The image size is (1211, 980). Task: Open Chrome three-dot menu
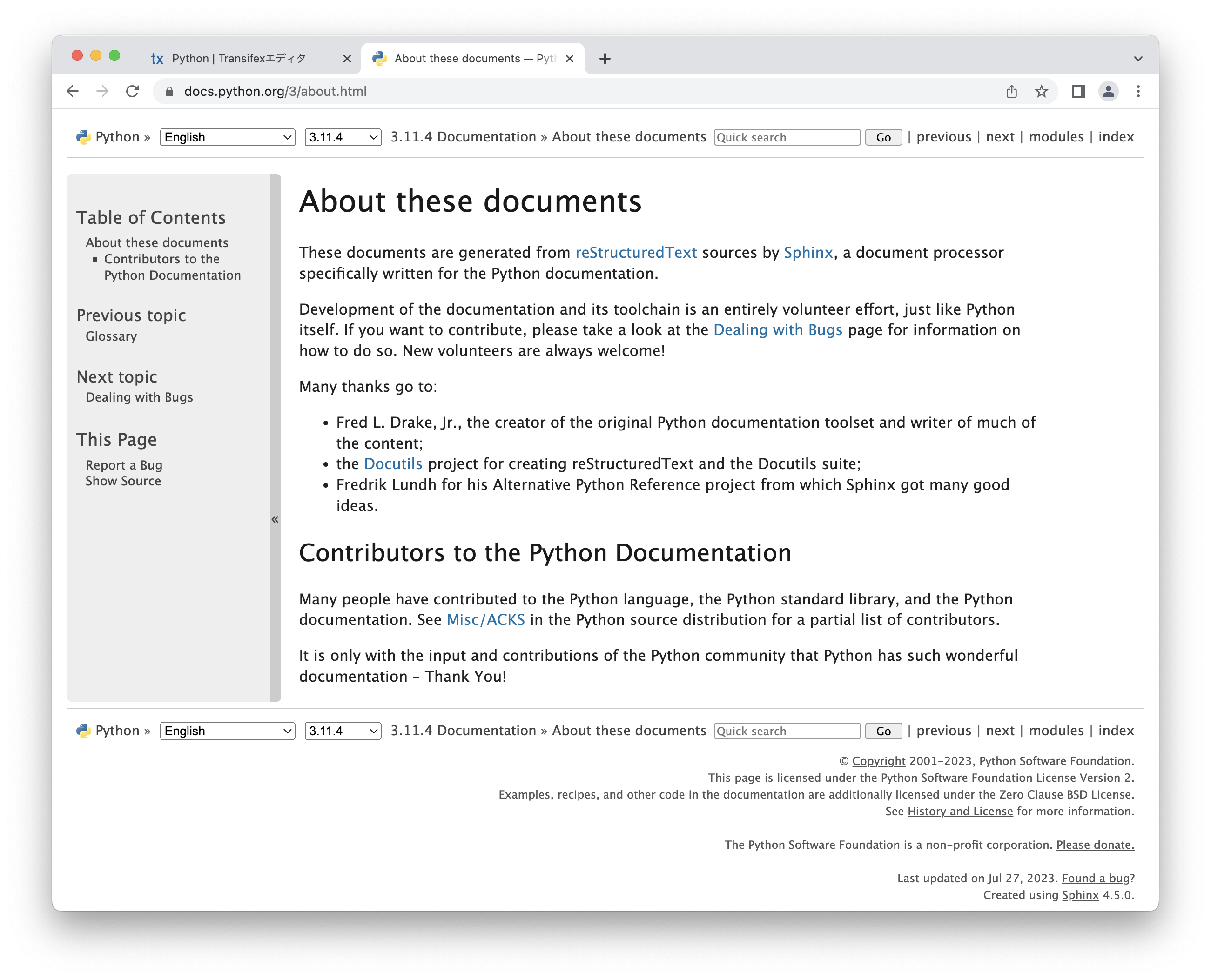click(x=1137, y=92)
